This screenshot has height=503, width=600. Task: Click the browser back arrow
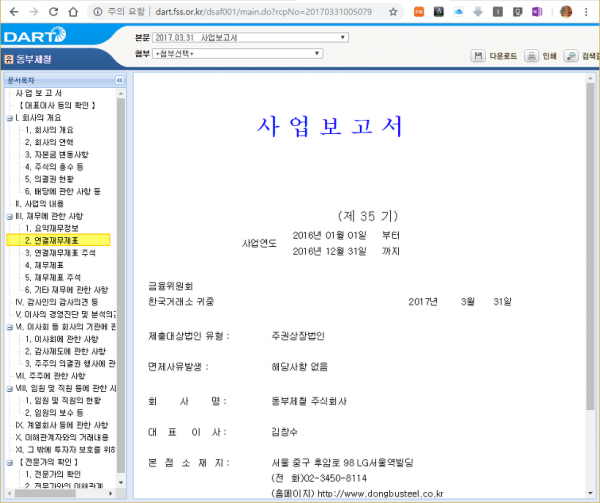pyautogui.click(x=14, y=12)
